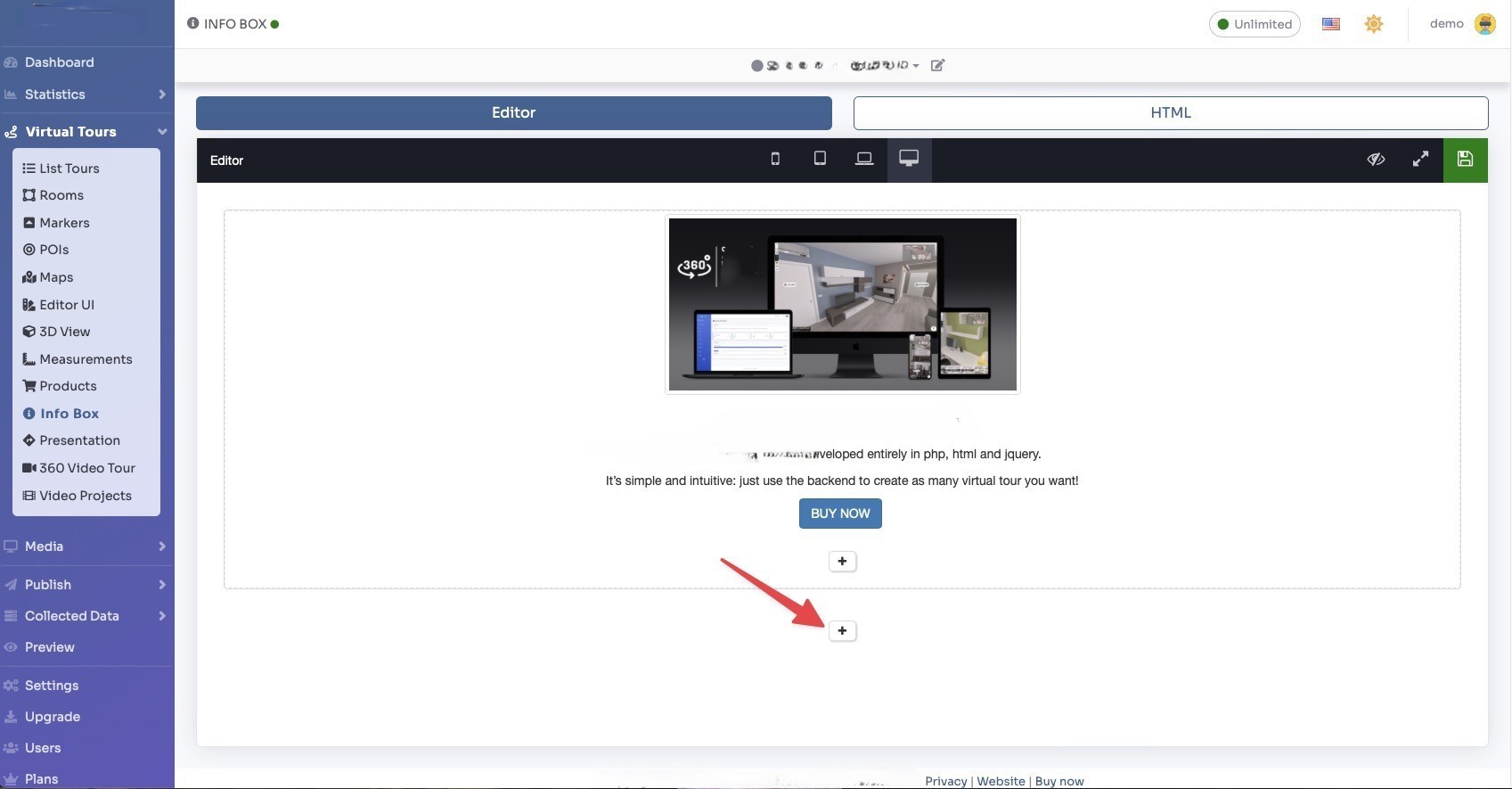
Task: Switch to the HTML tab
Action: (x=1170, y=113)
